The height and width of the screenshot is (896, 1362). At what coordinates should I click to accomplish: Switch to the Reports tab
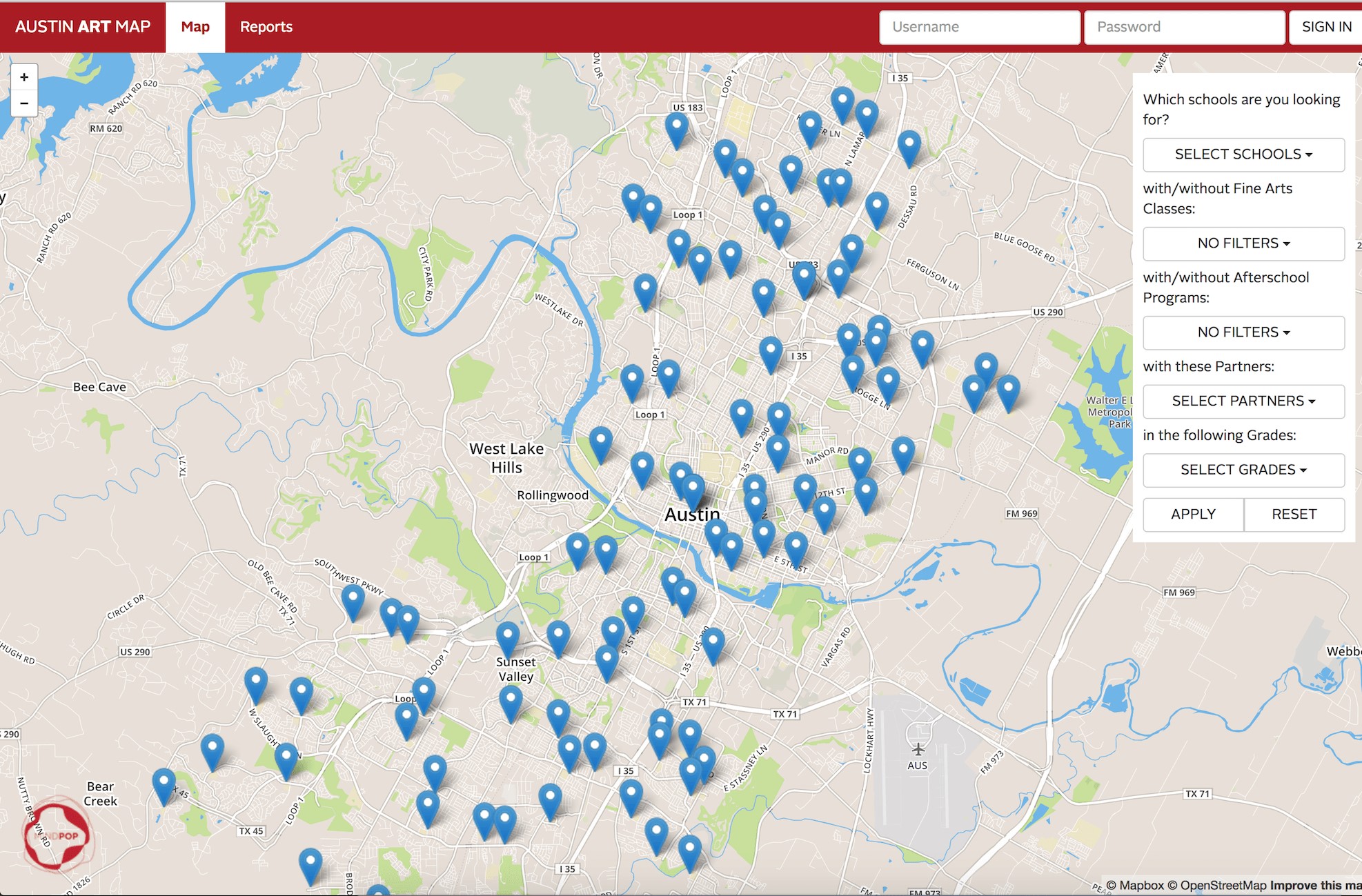tap(266, 27)
